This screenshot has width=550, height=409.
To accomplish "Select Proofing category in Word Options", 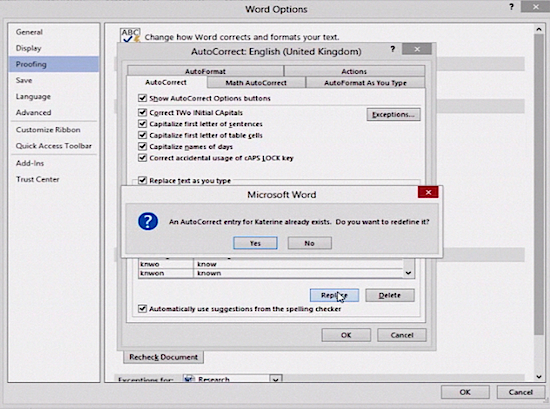I will point(54,64).
